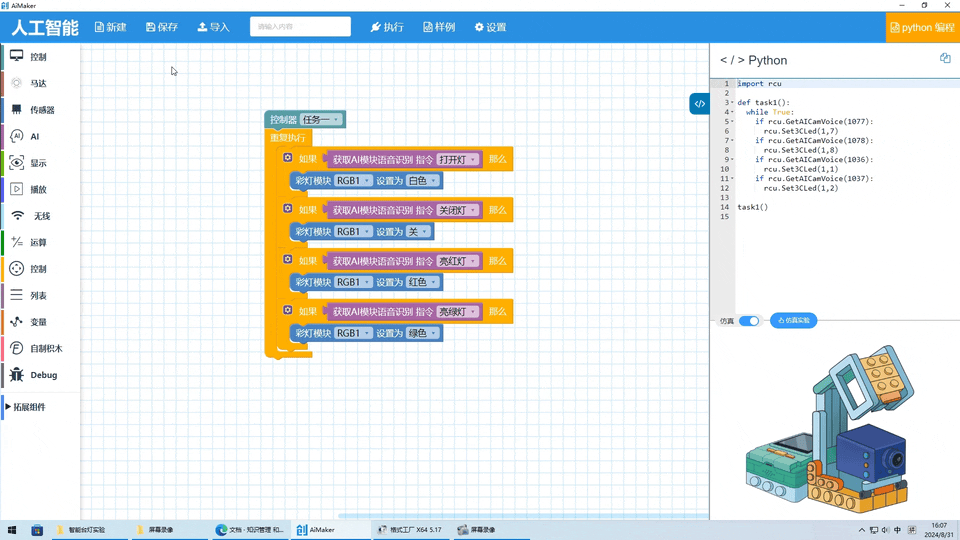
Task: Open the 马达 (motor) block category
Action: click(38, 84)
